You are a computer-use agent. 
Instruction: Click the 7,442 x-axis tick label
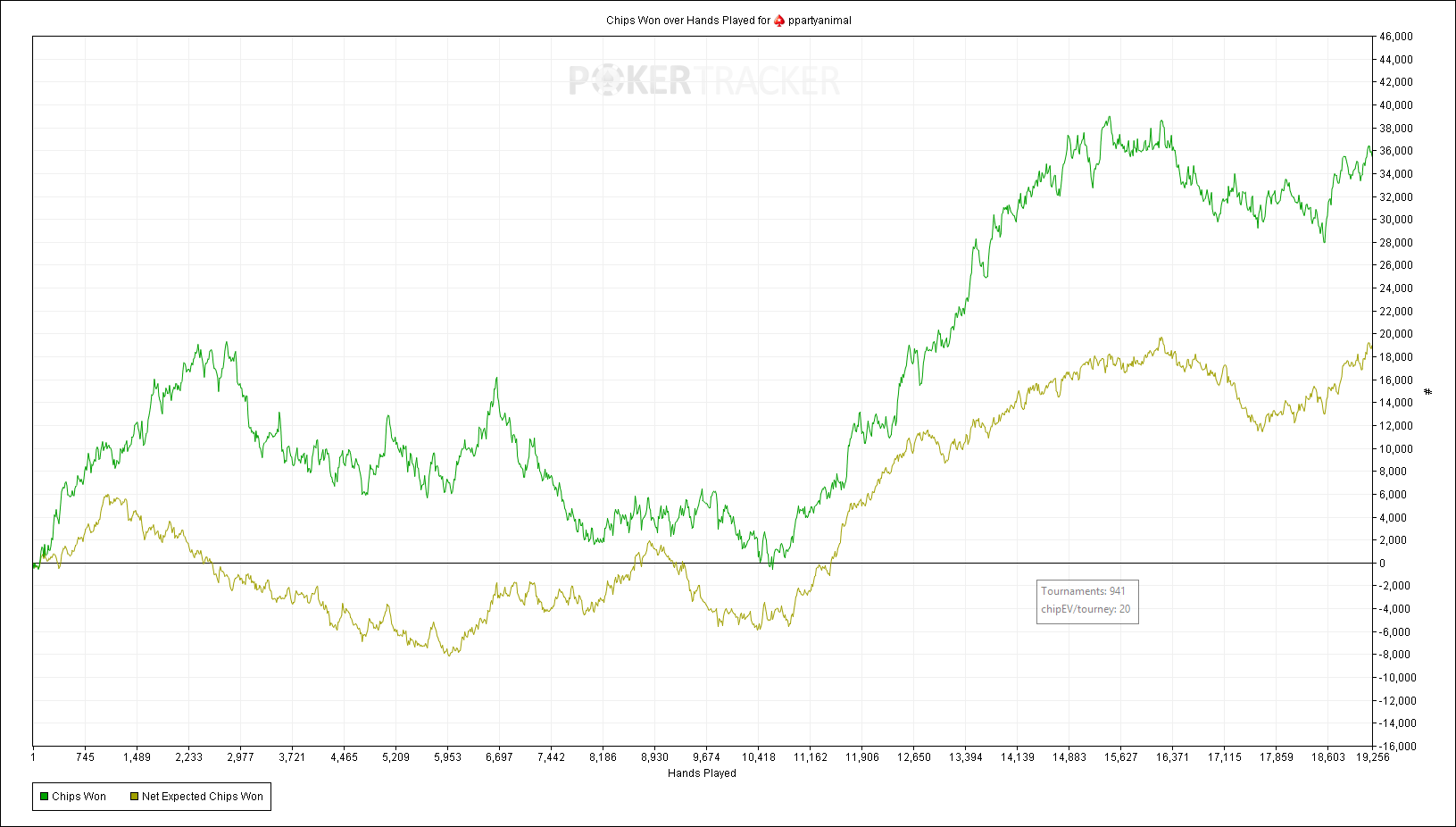coord(551,757)
